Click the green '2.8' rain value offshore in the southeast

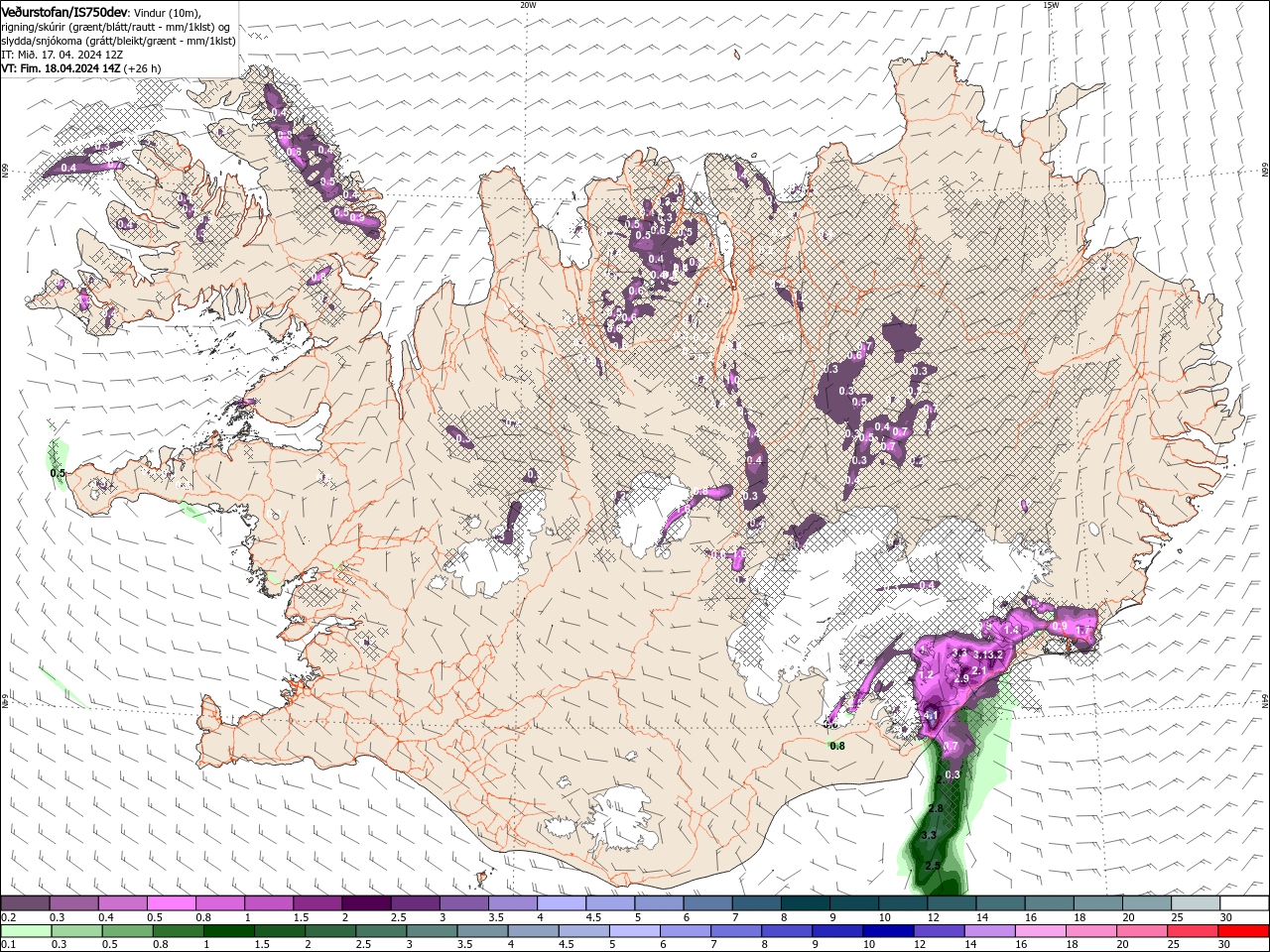935,809
